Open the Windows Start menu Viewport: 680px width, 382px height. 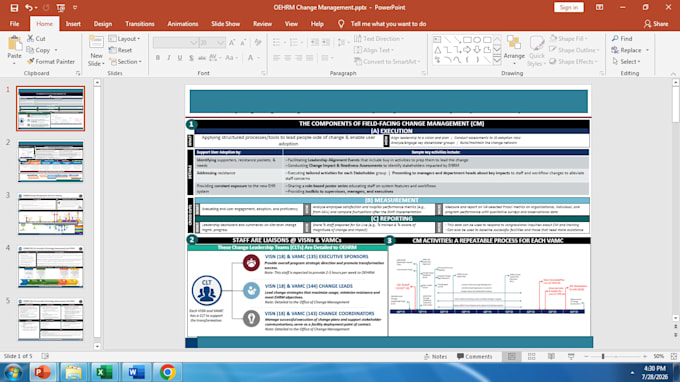[x=13, y=372]
